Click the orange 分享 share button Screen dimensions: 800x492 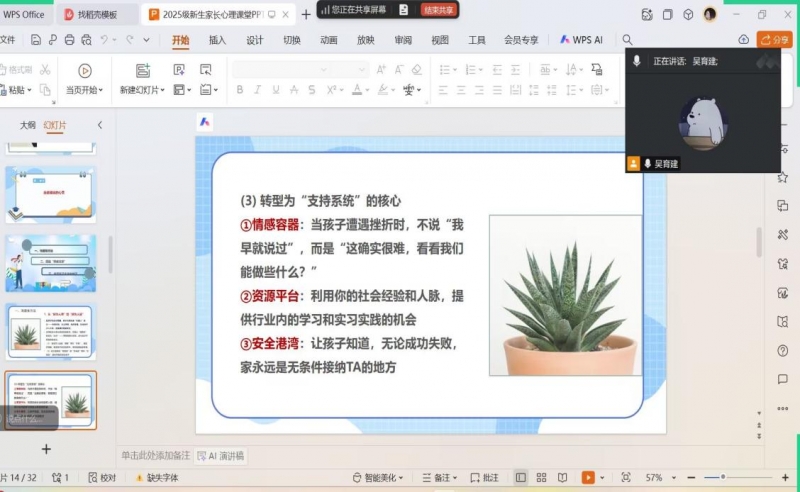click(x=774, y=40)
